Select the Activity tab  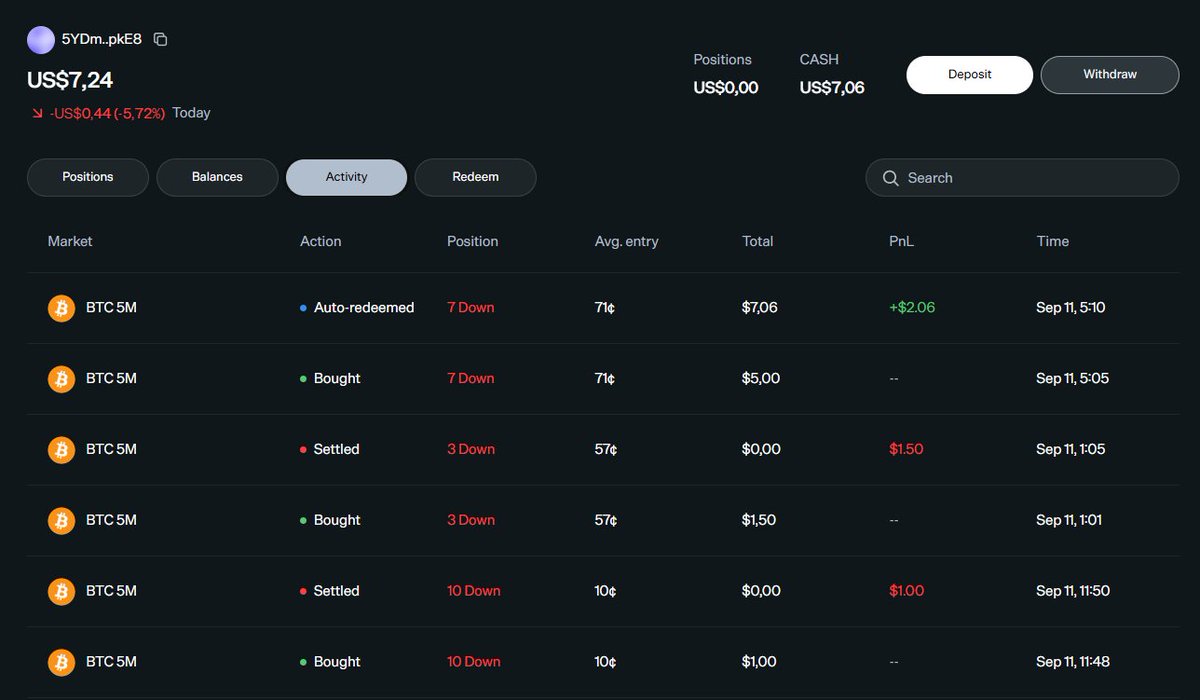tap(346, 177)
